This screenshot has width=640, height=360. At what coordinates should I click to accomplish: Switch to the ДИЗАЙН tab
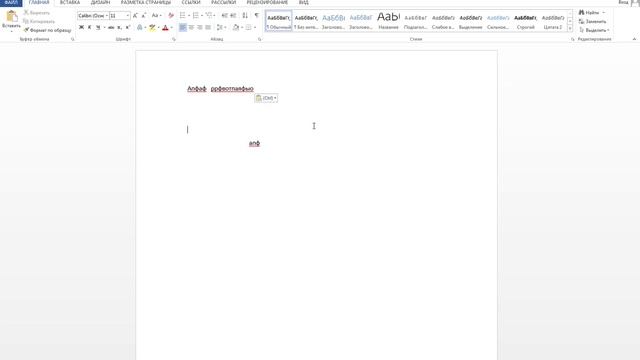tap(100, 2)
